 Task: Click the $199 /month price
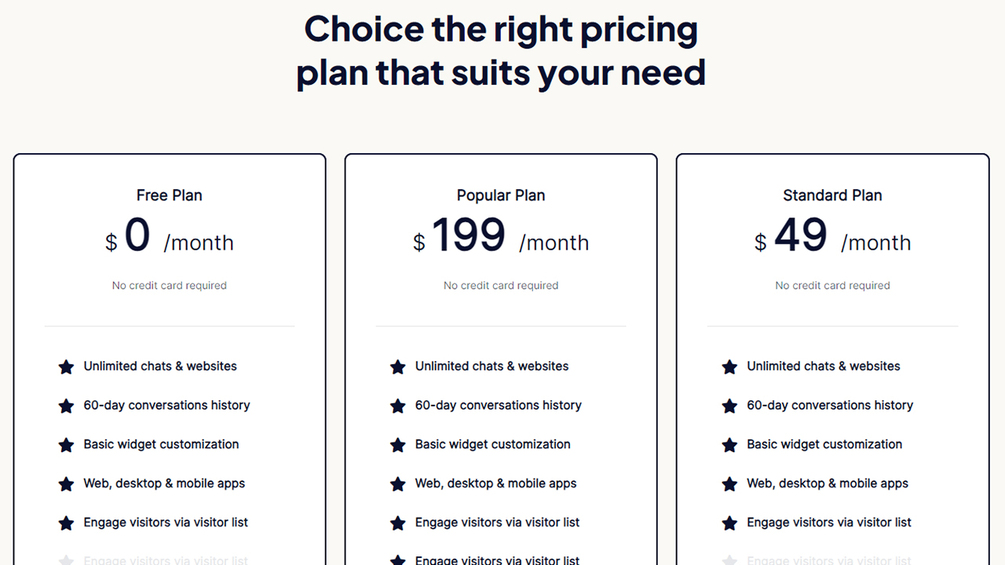point(500,238)
